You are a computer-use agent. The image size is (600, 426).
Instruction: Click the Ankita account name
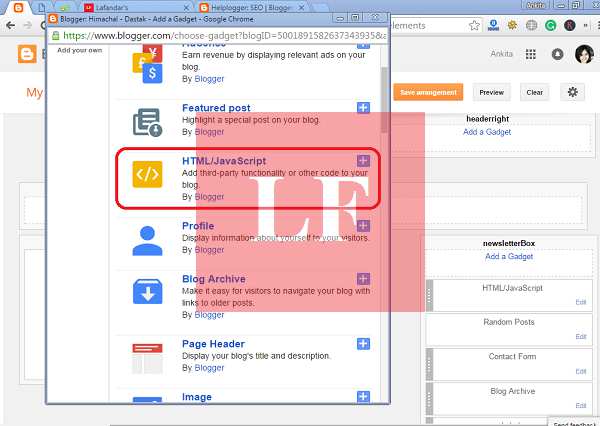(501, 54)
